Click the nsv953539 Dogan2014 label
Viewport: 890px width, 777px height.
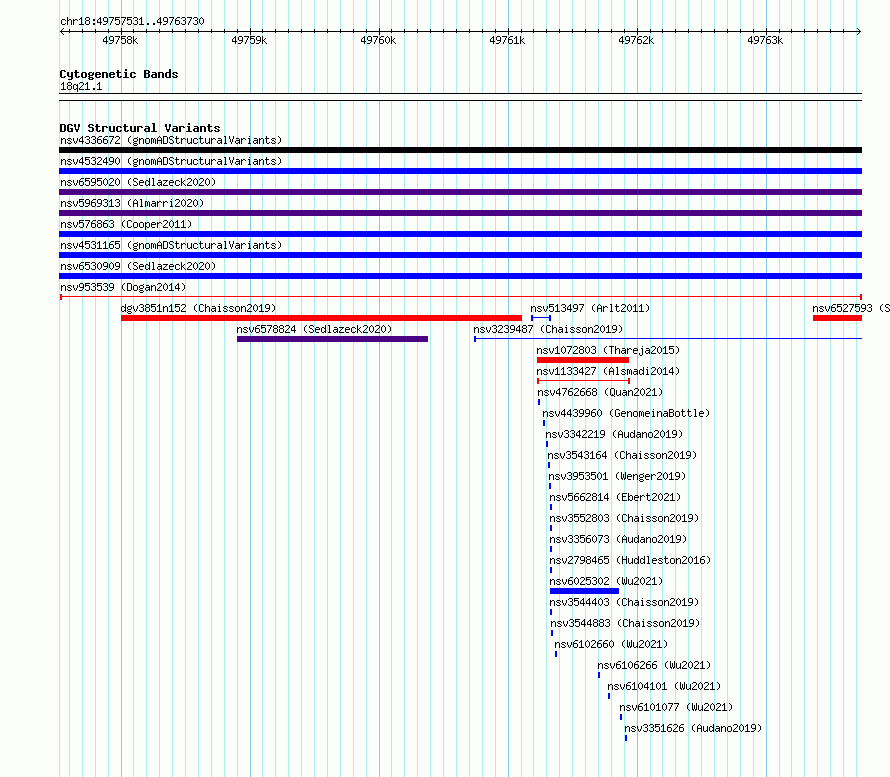tap(123, 287)
